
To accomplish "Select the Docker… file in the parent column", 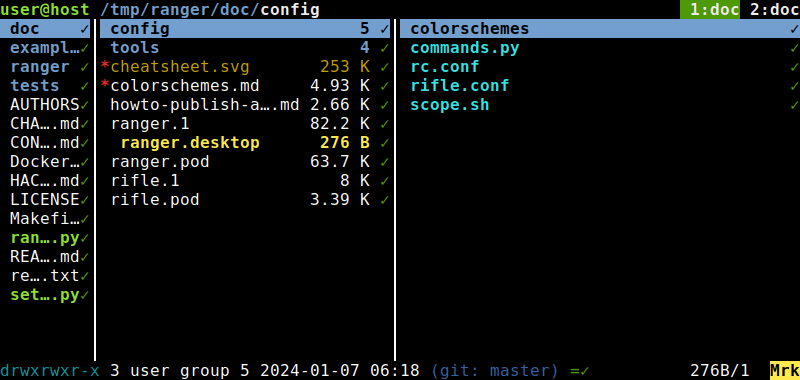I will [x=45, y=162].
